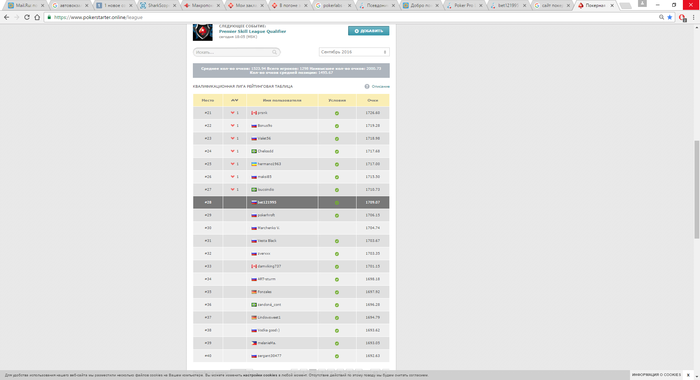Click the magnifier icon in the search field

[275, 52]
